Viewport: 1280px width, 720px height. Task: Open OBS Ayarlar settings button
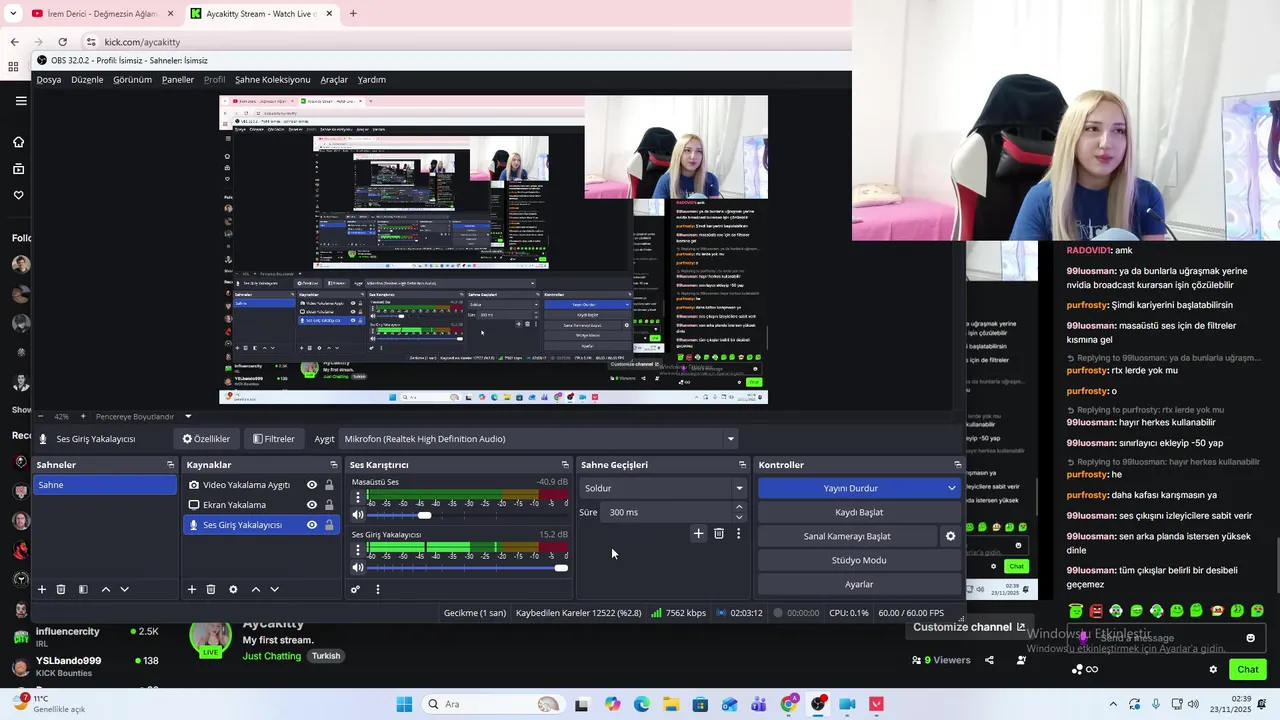[859, 584]
